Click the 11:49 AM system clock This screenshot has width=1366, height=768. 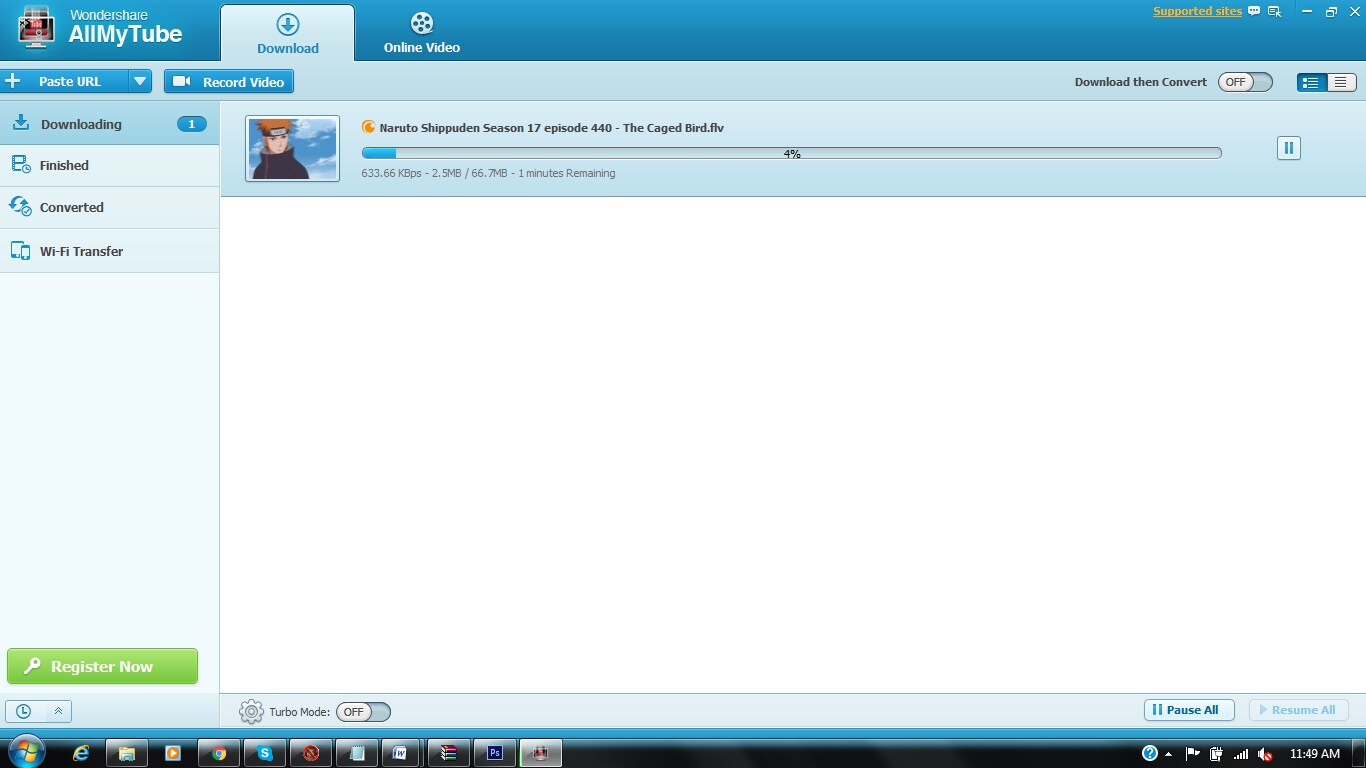pyautogui.click(x=1315, y=754)
